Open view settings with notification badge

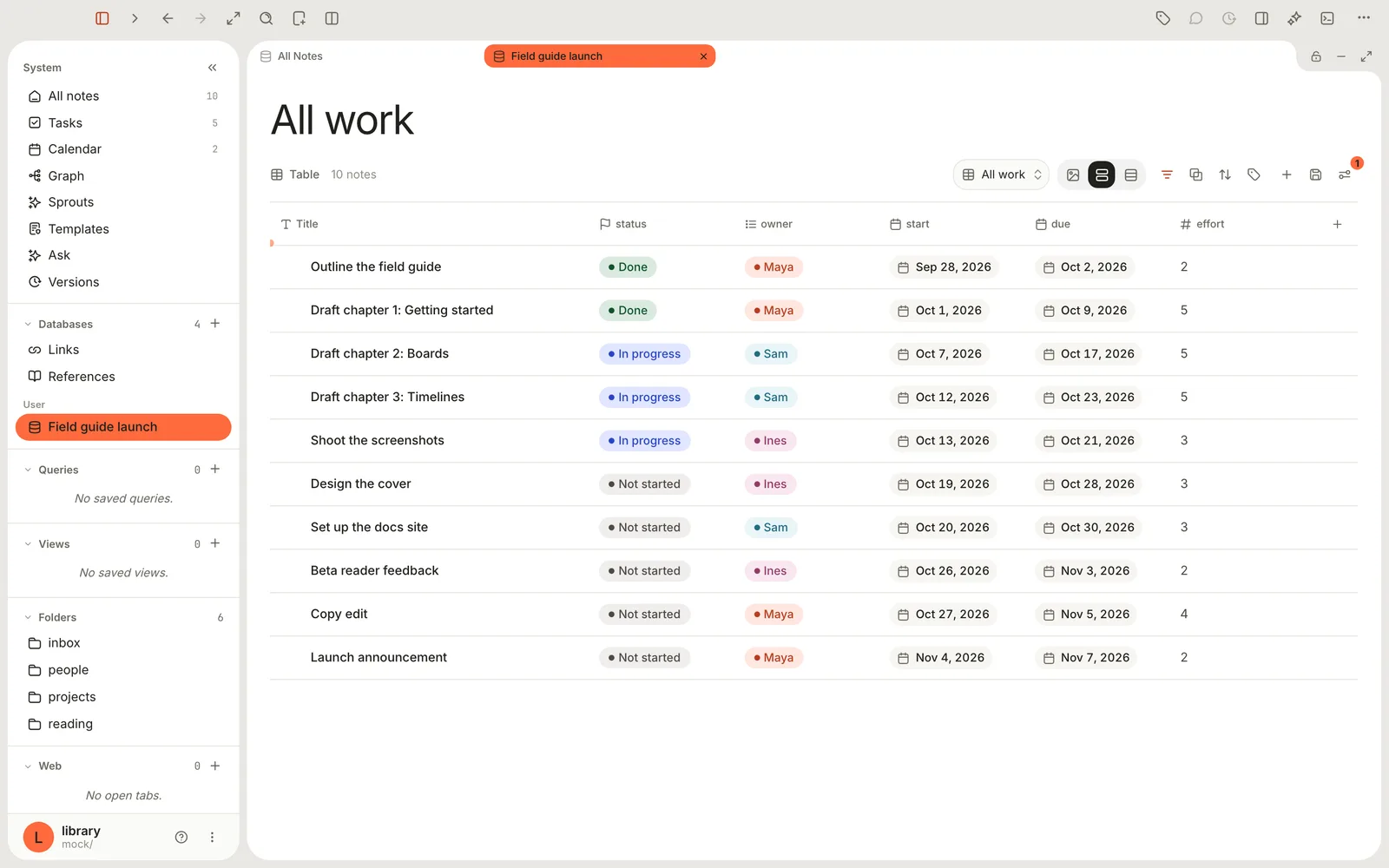(x=1345, y=174)
